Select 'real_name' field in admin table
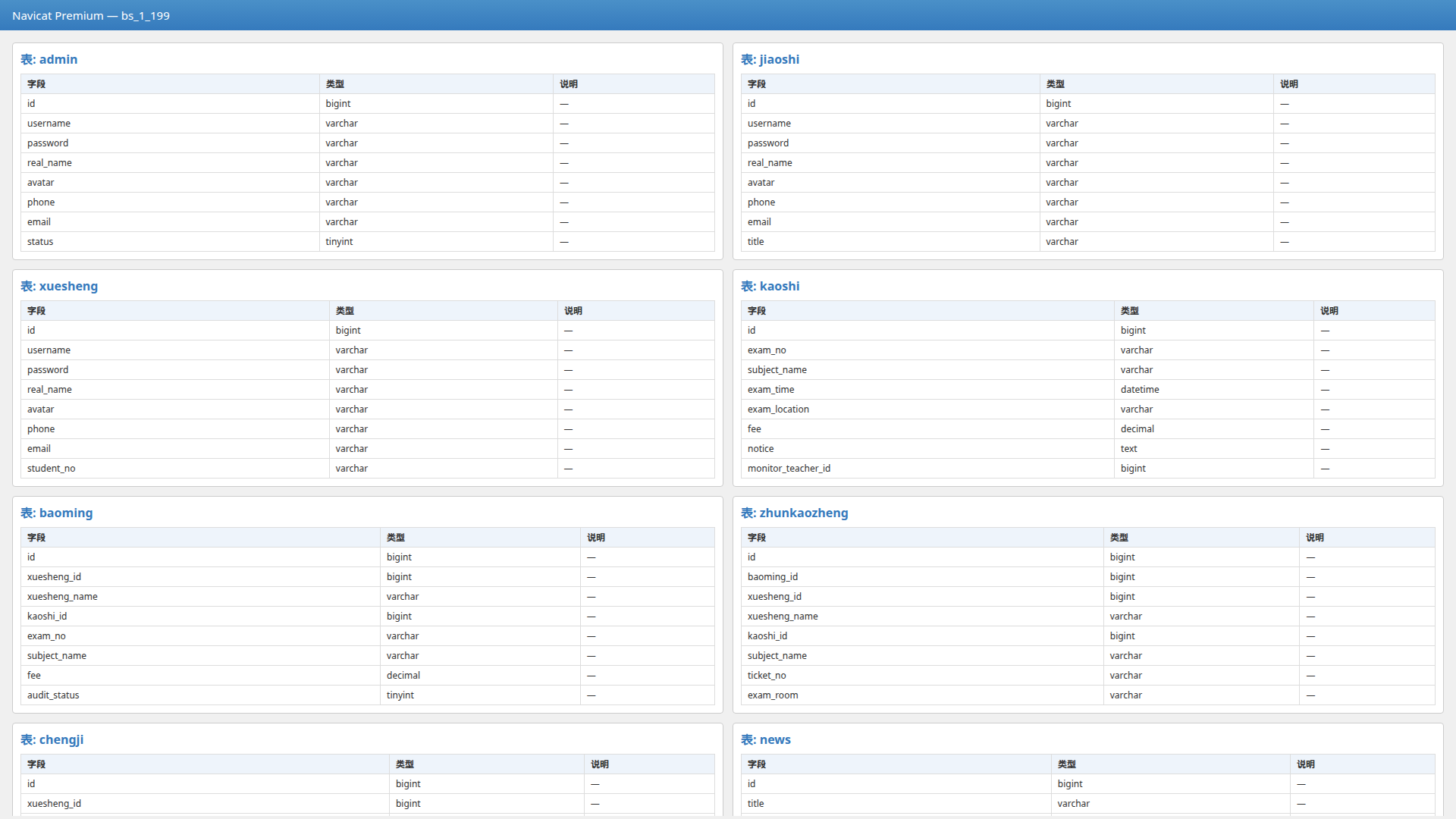 (x=49, y=163)
